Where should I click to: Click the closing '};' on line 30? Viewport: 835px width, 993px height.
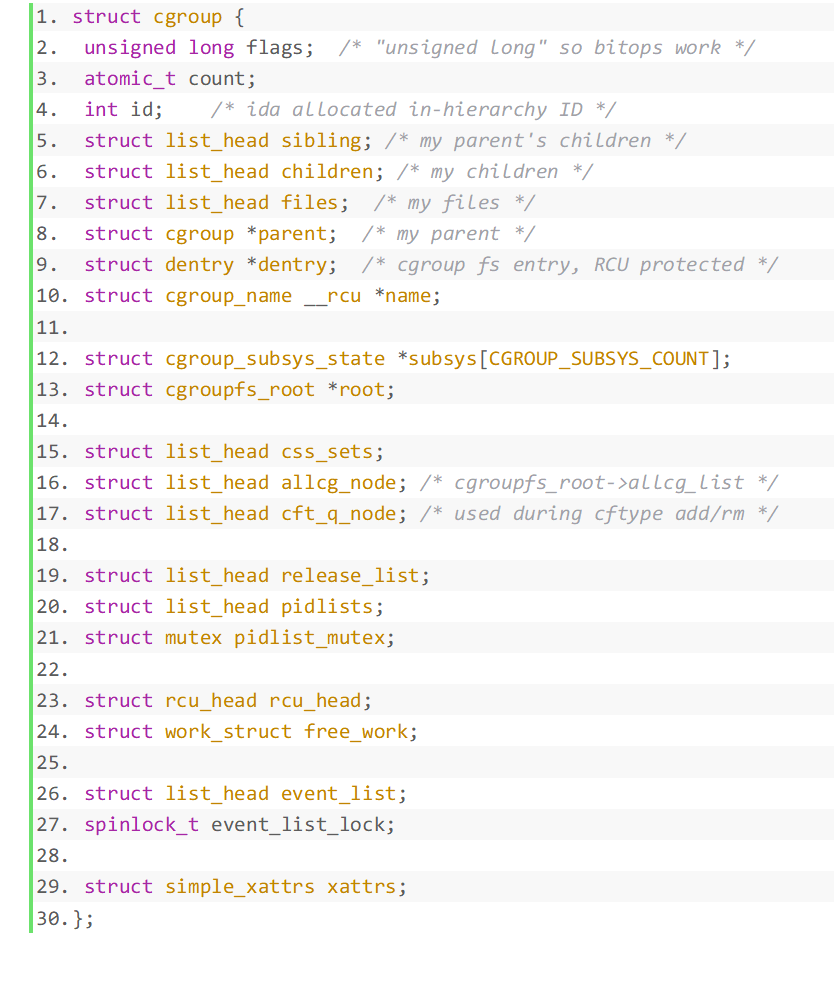[x=83, y=918]
